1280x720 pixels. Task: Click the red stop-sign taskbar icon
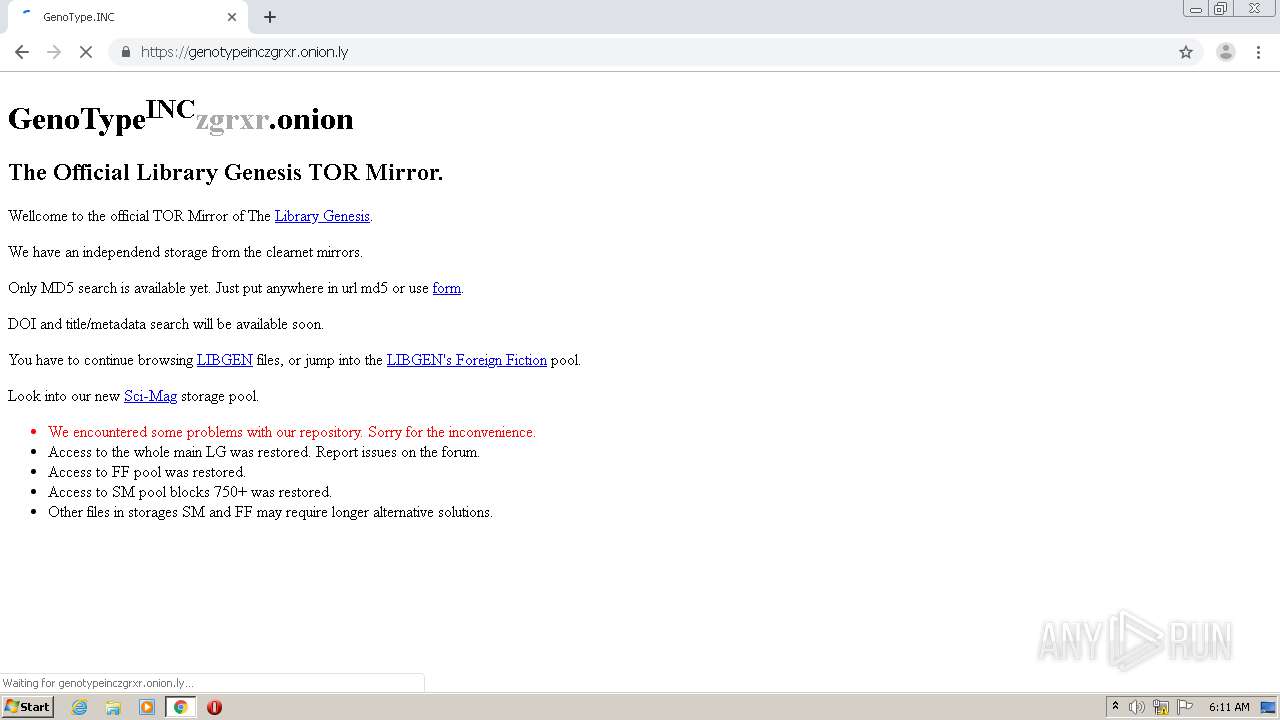(x=214, y=707)
